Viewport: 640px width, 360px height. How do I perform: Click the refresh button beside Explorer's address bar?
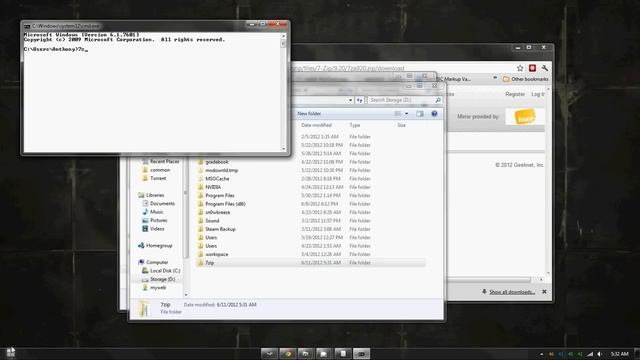coord(360,100)
